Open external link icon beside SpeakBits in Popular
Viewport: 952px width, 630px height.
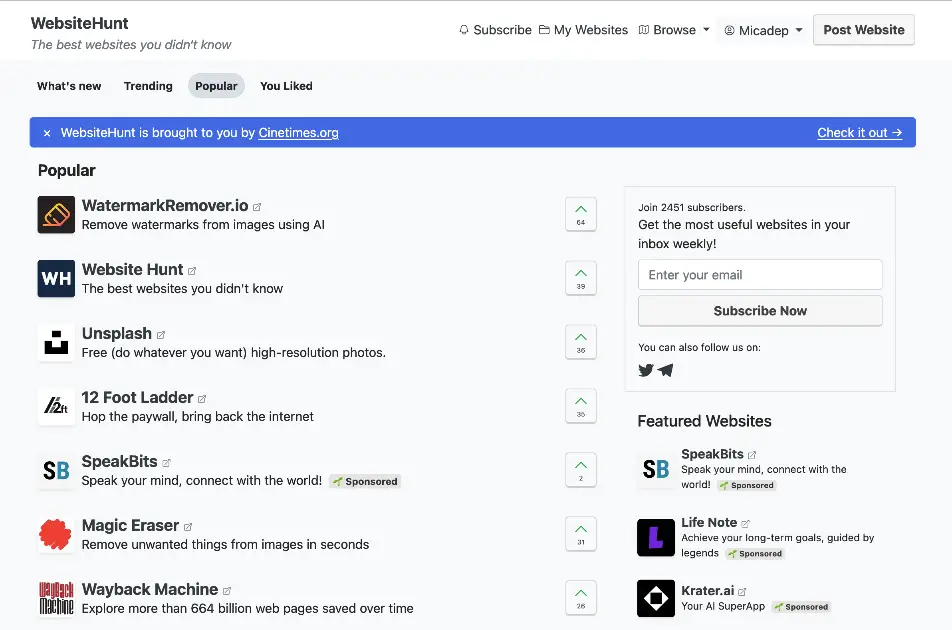[x=166, y=463]
